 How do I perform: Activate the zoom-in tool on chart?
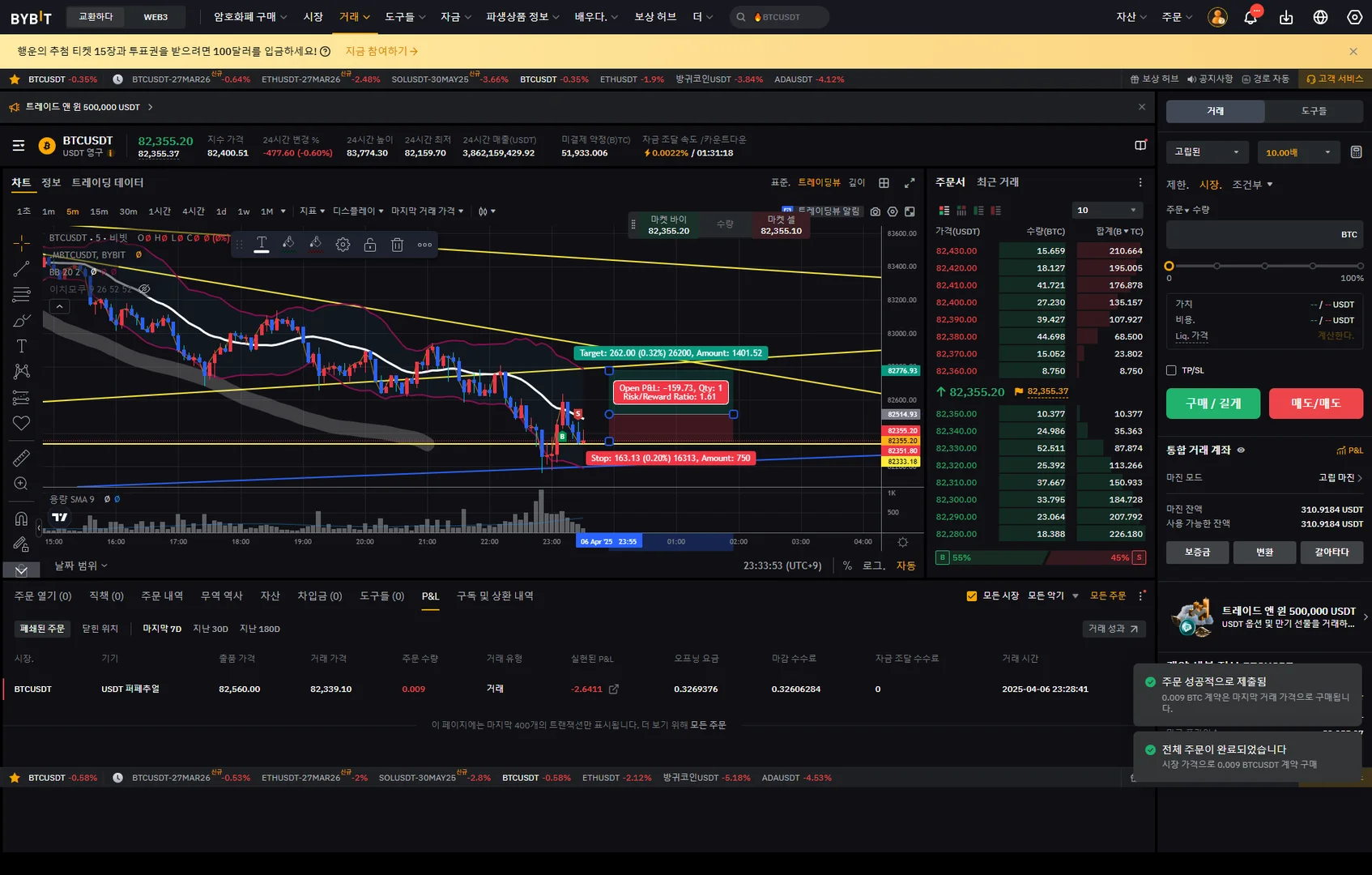pyautogui.click(x=22, y=484)
